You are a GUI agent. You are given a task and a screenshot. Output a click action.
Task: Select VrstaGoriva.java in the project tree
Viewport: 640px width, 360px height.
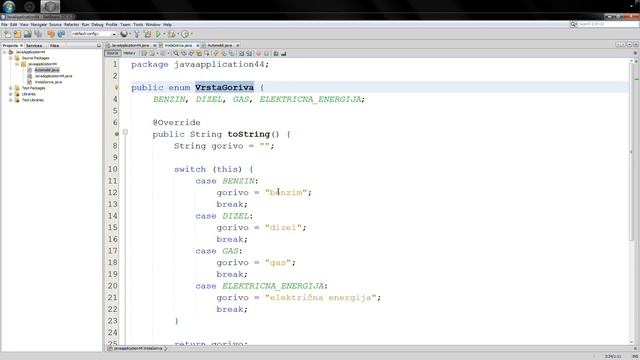tap(48, 82)
